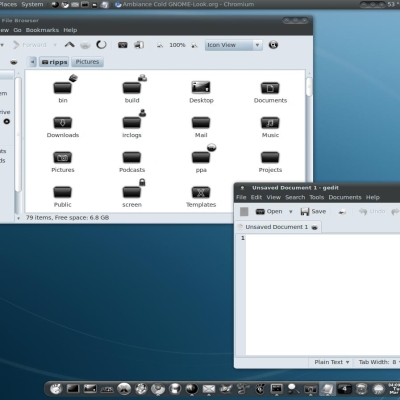Select the Pictures folder icon

point(63,157)
